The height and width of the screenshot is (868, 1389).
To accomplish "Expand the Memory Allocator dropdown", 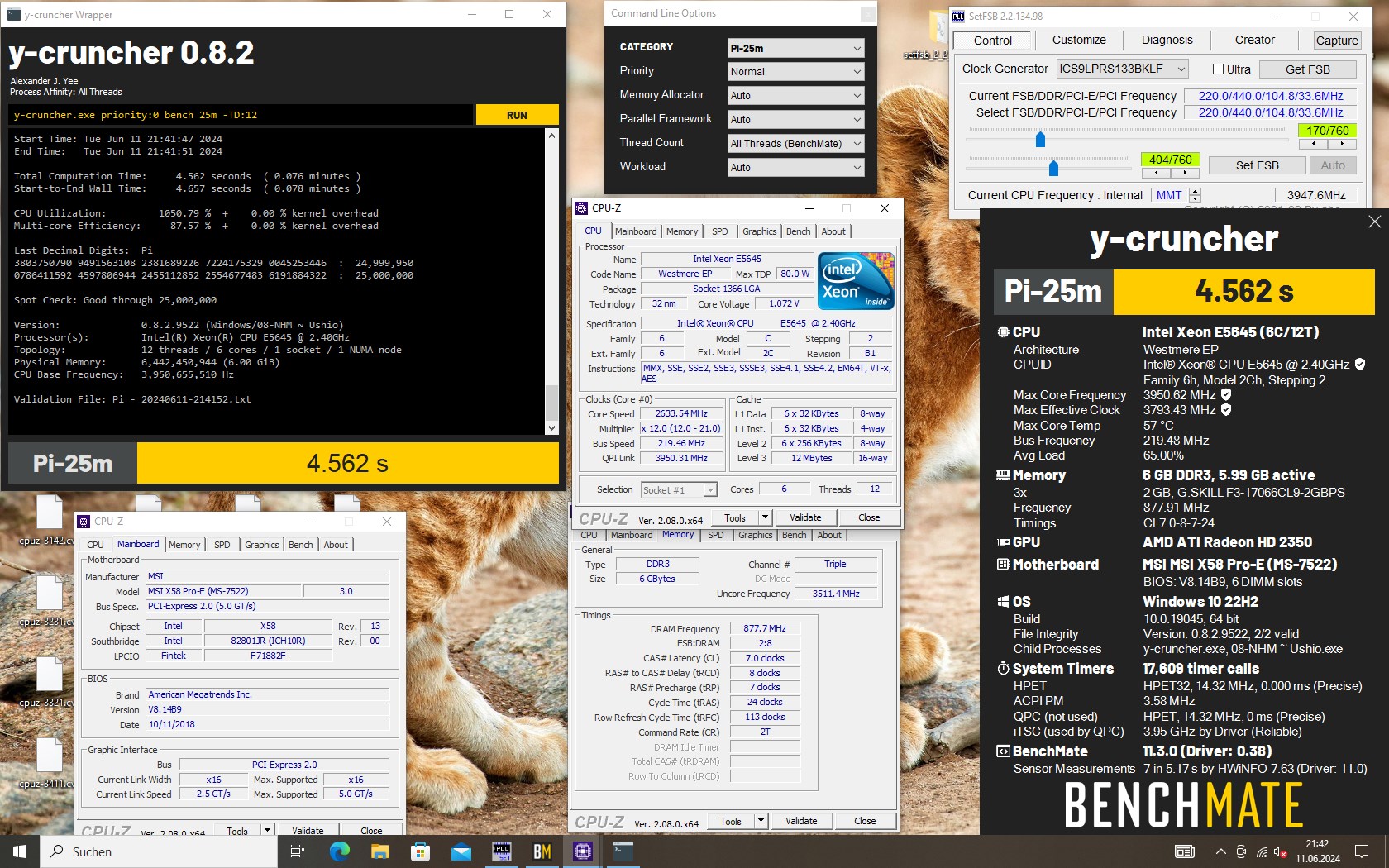I will coord(795,96).
